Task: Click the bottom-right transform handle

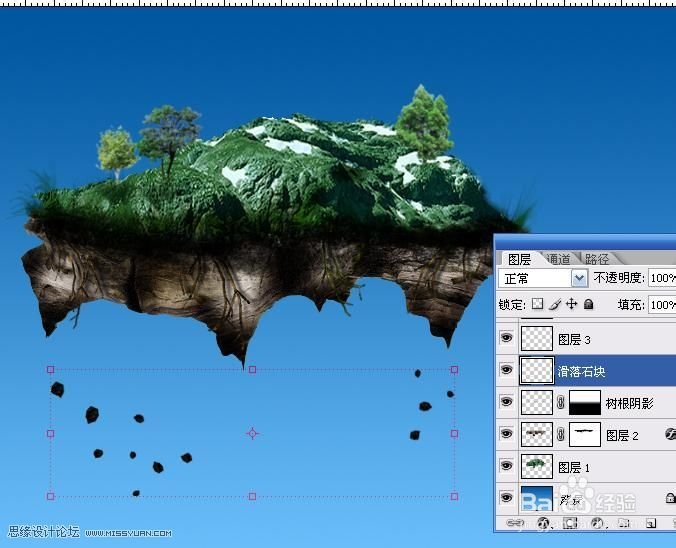Action: [x=454, y=496]
